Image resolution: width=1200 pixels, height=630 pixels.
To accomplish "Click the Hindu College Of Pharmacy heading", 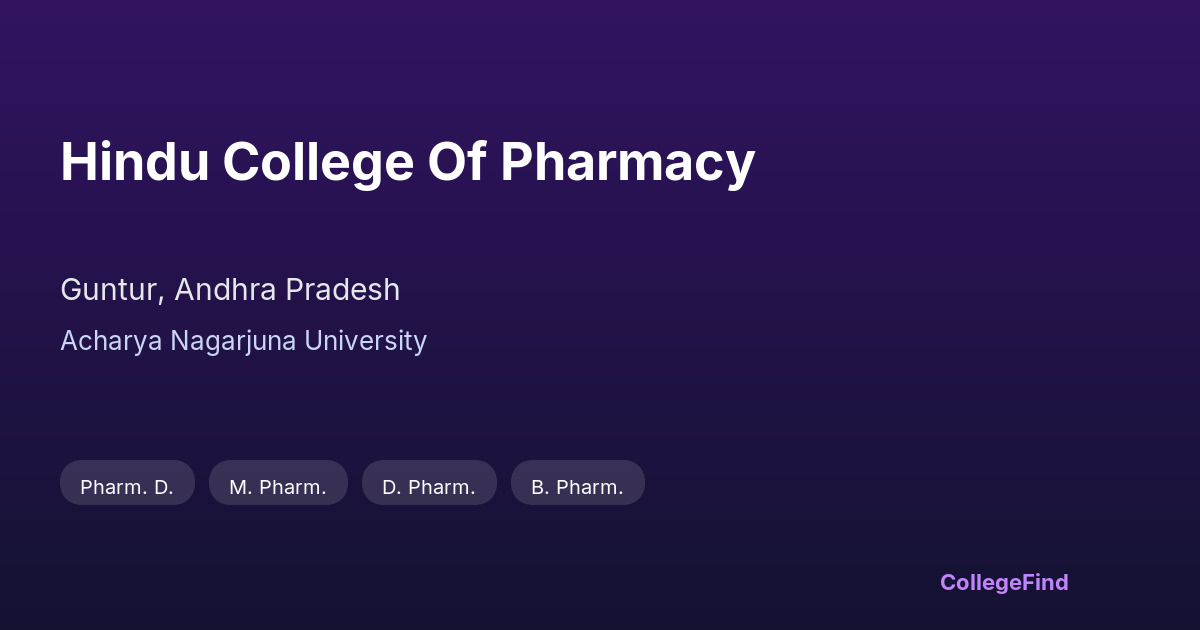I will (407, 162).
